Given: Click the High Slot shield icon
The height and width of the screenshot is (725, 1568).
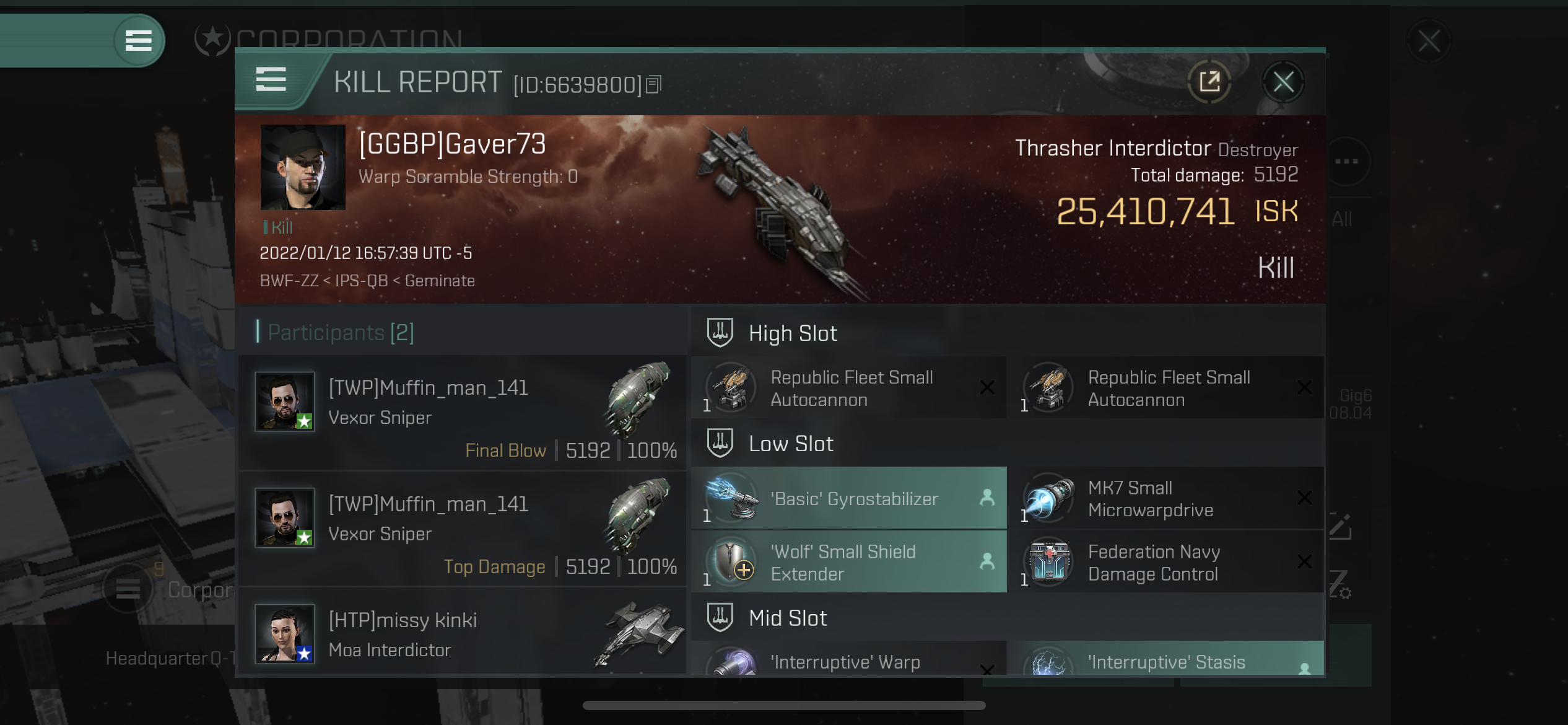Looking at the screenshot, I should tap(720, 332).
